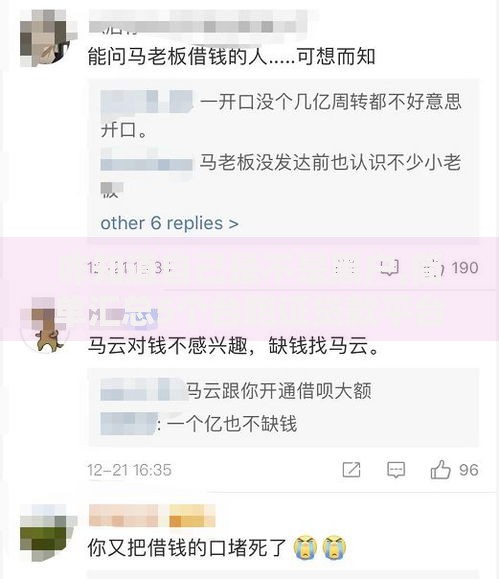
Task: Share the 12-21 16:35 comment
Action: 351,470
